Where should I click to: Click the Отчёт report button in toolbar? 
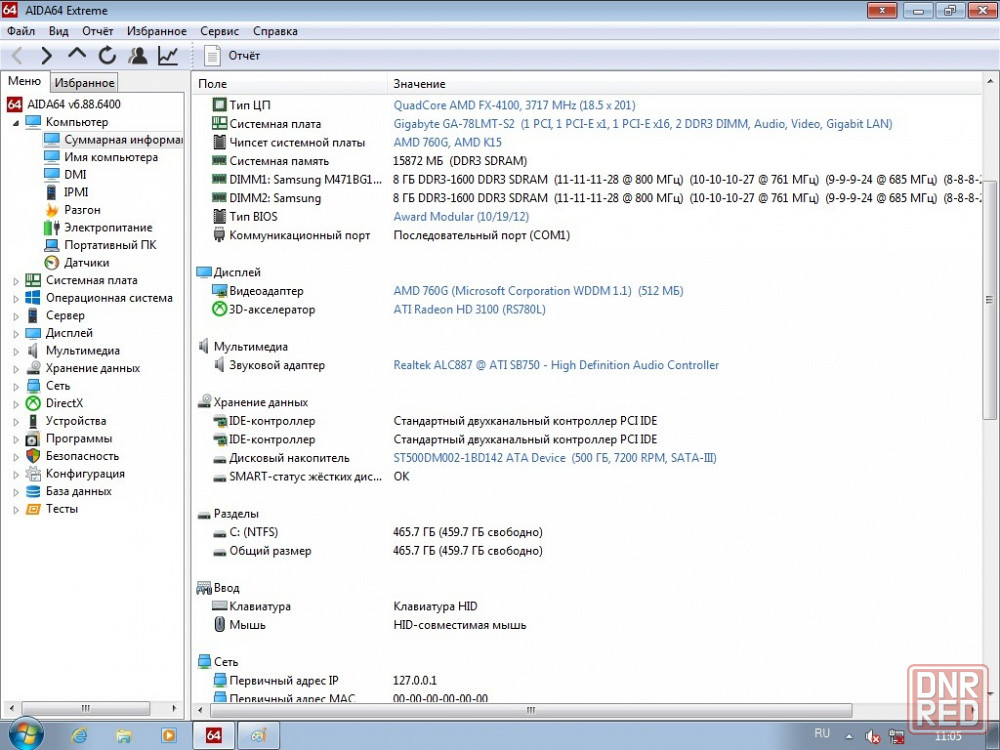(x=232, y=55)
